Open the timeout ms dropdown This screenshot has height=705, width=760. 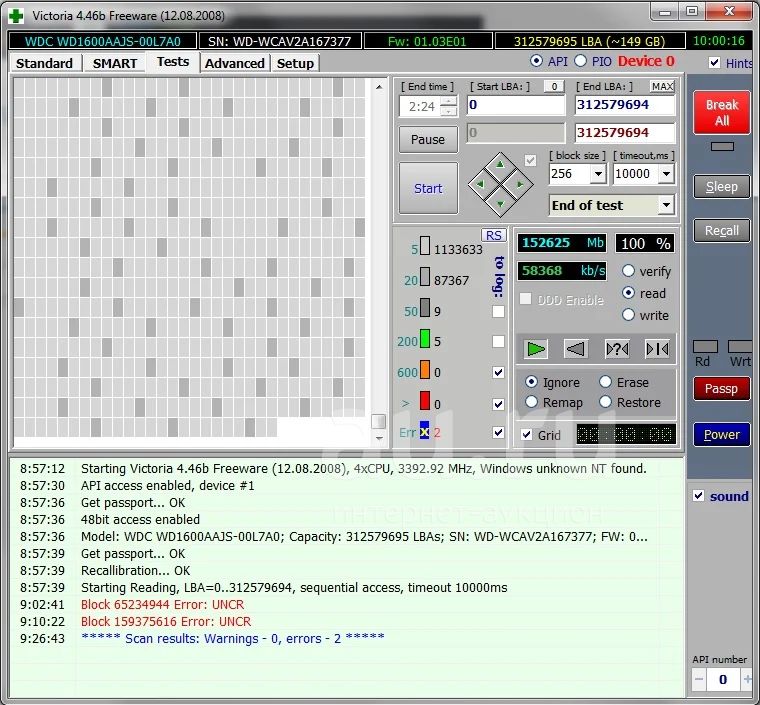point(666,173)
